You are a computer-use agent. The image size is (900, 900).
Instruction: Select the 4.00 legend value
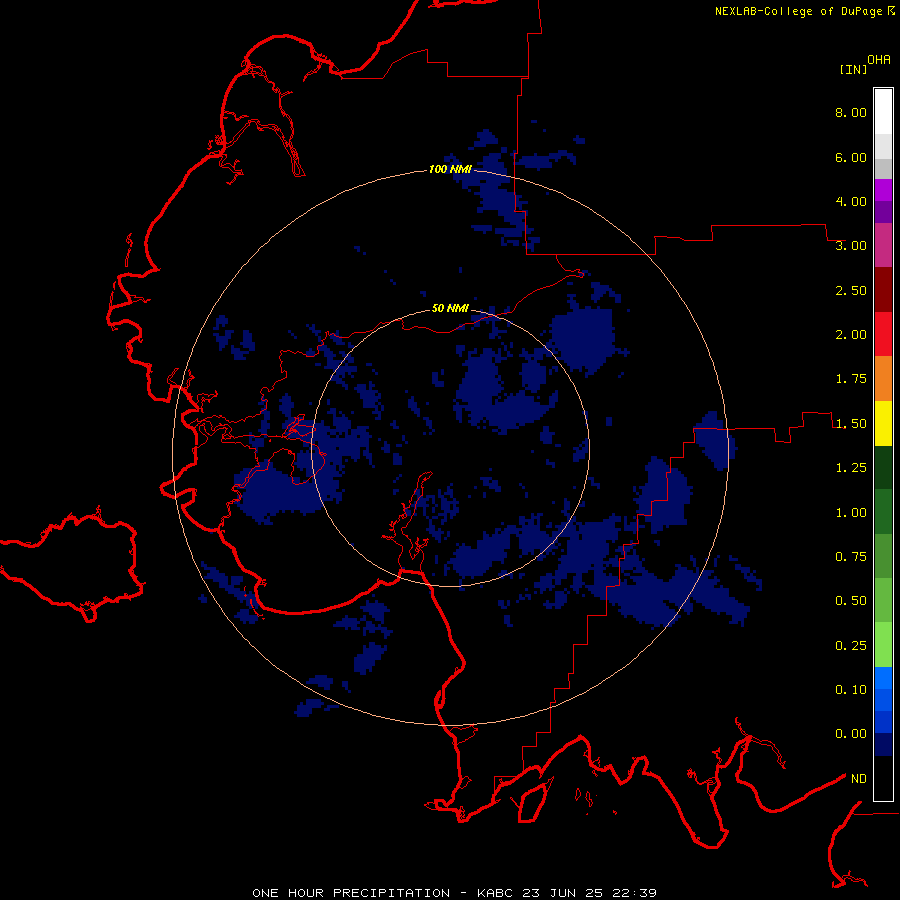tap(851, 201)
